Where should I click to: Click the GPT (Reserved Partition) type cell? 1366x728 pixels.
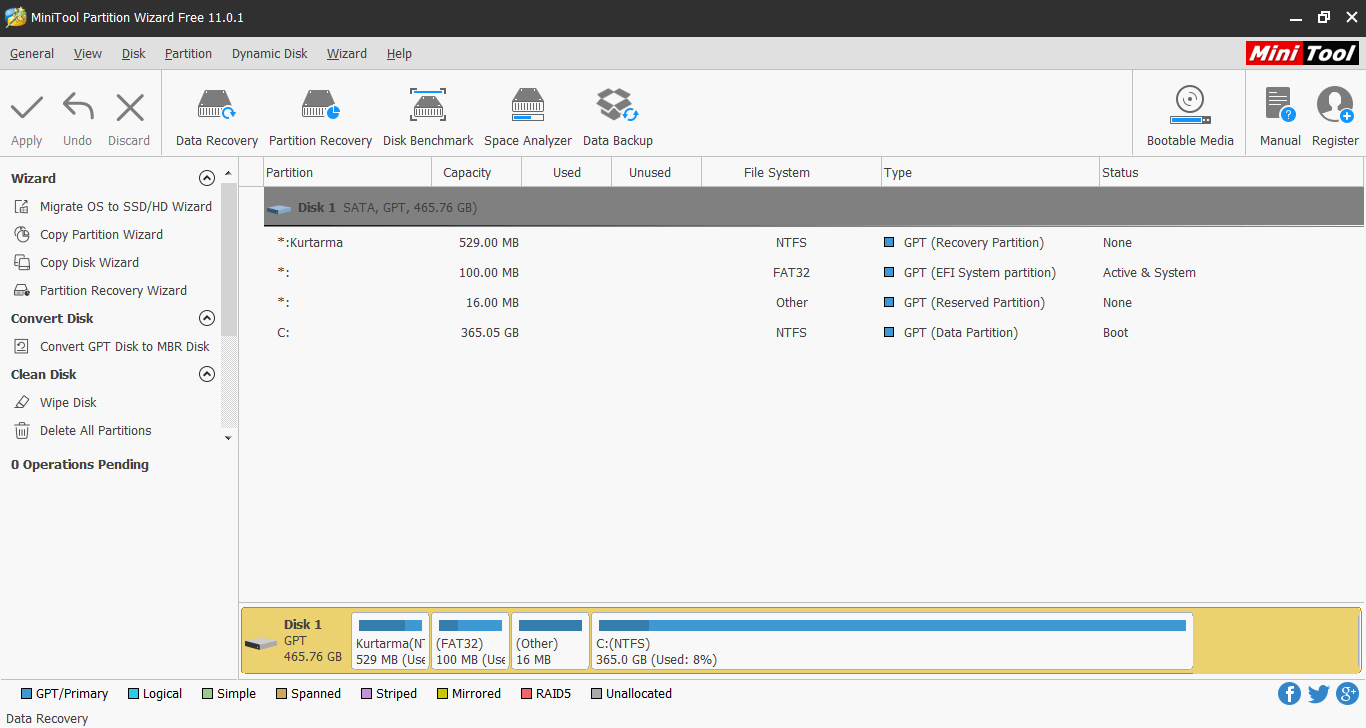pyautogui.click(x=974, y=303)
